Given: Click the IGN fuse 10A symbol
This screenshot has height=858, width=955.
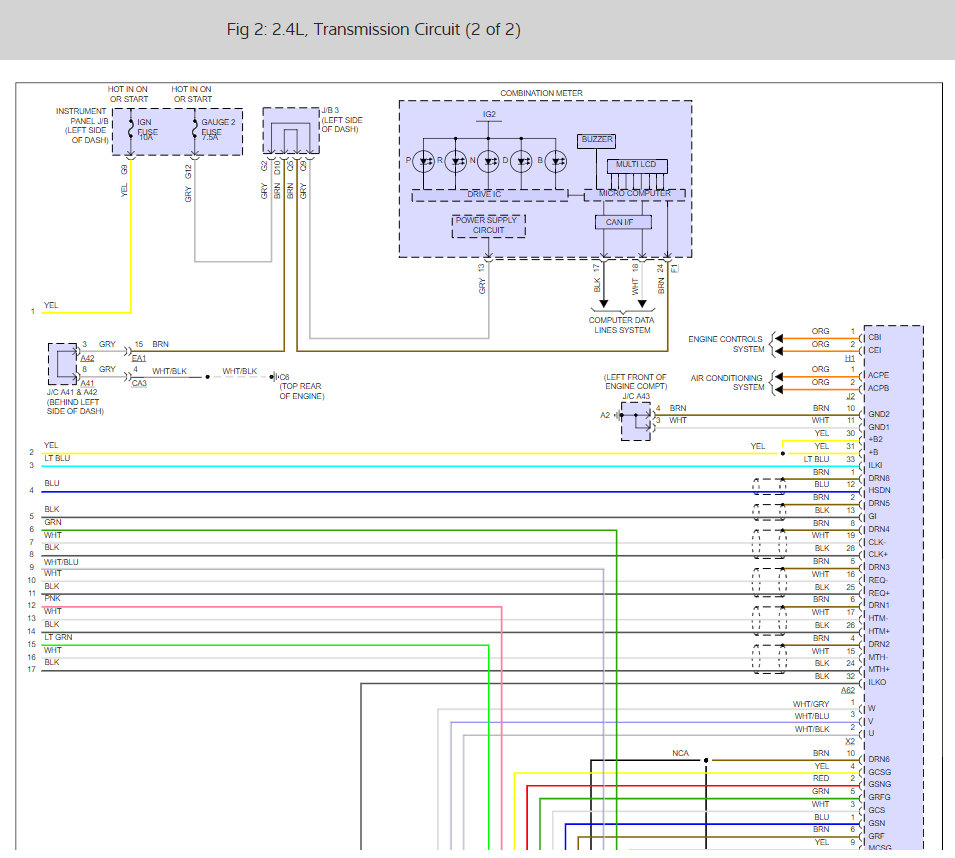Looking at the screenshot, I should [x=130, y=129].
